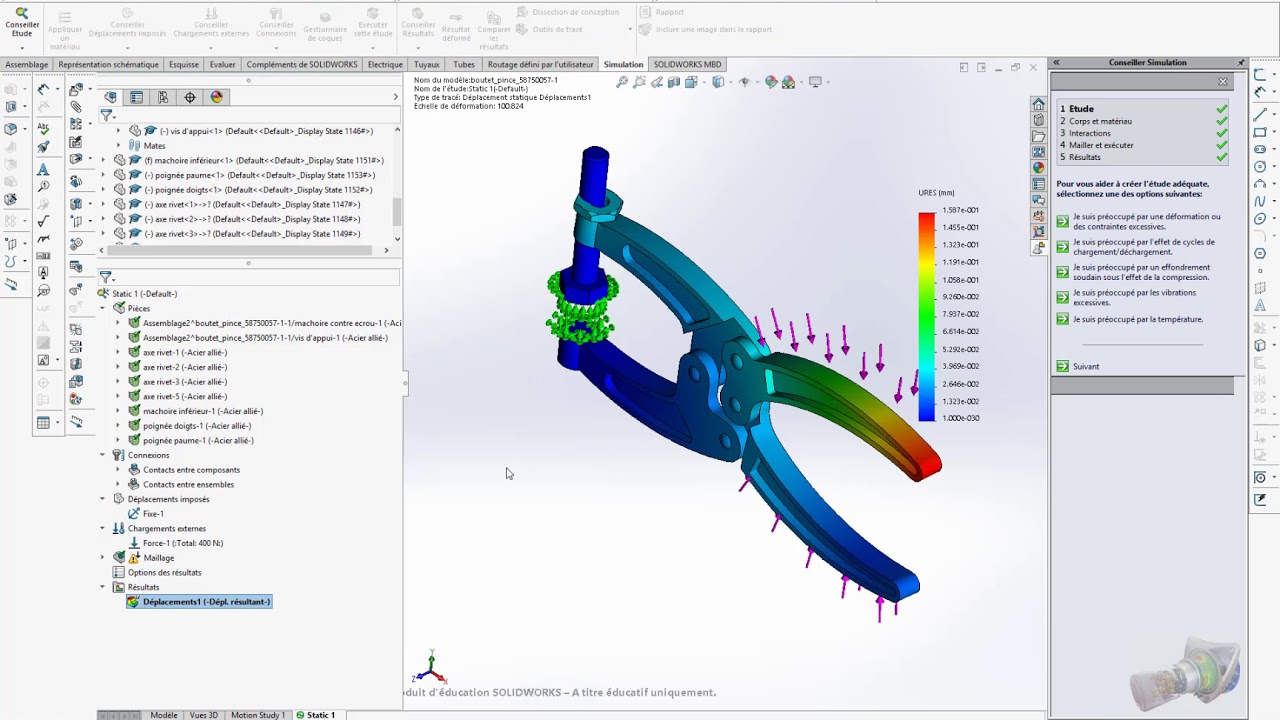Expand the machoire inférieur<1> component
The width and height of the screenshot is (1280, 720).
point(103,160)
